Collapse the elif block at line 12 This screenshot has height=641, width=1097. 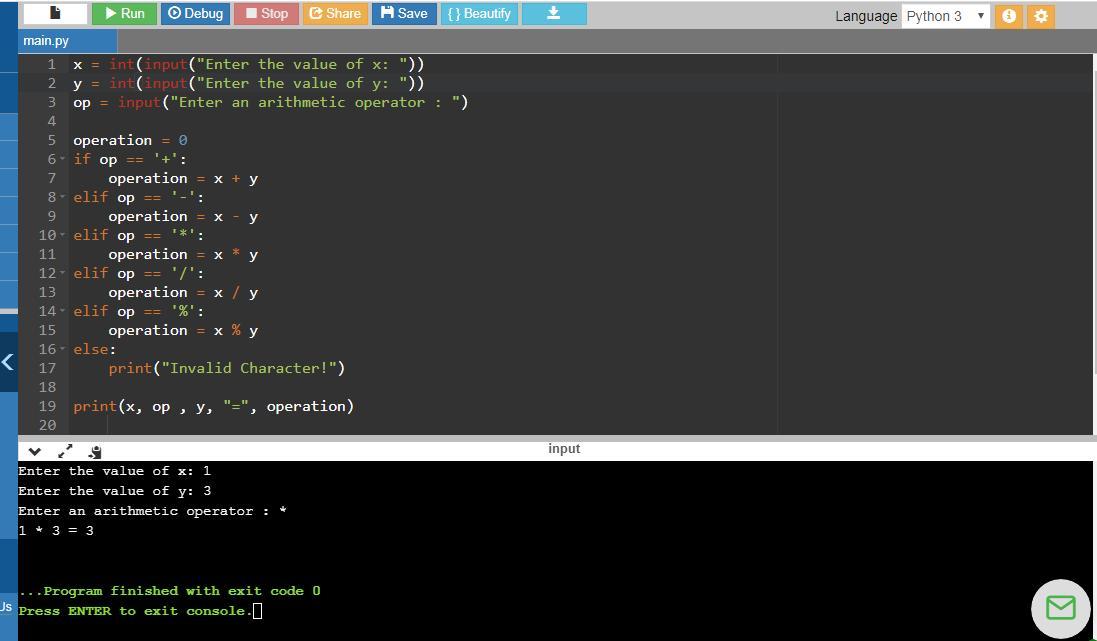(63, 274)
